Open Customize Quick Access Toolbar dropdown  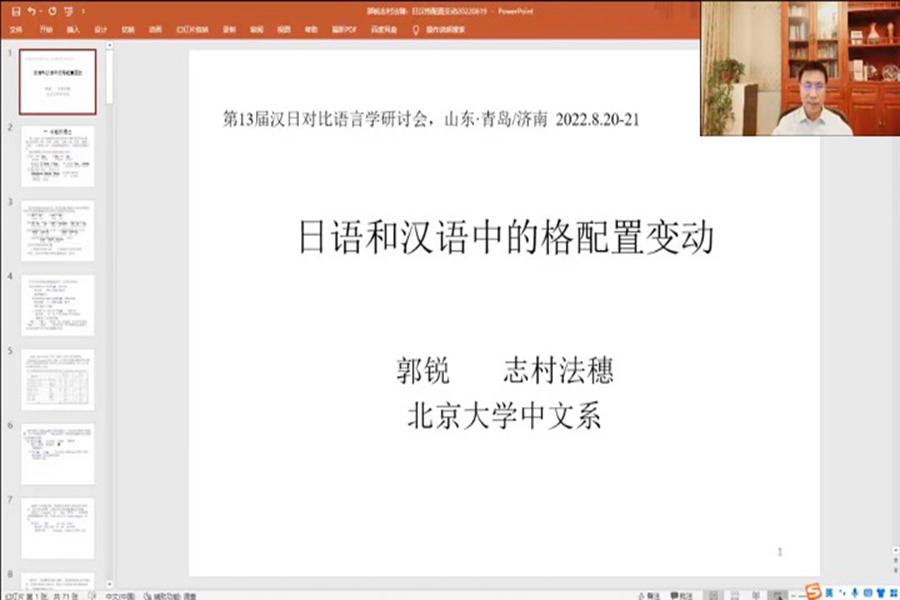click(83, 11)
